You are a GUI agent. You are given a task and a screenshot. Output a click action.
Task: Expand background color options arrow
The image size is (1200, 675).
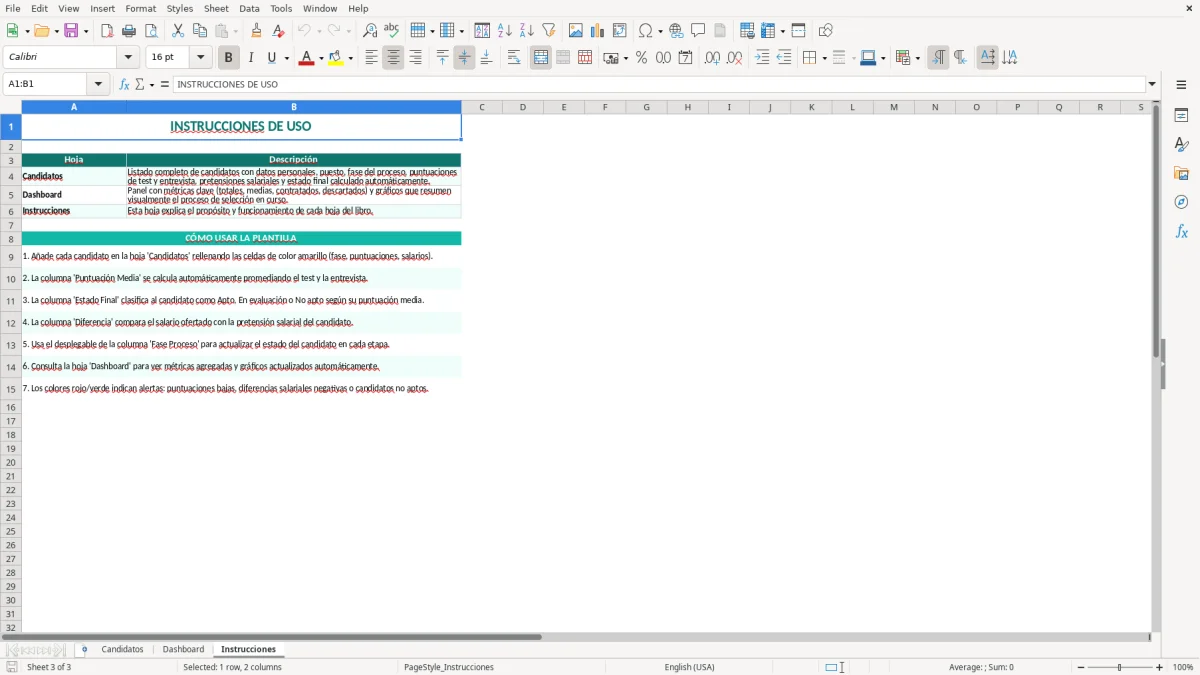click(x=350, y=58)
